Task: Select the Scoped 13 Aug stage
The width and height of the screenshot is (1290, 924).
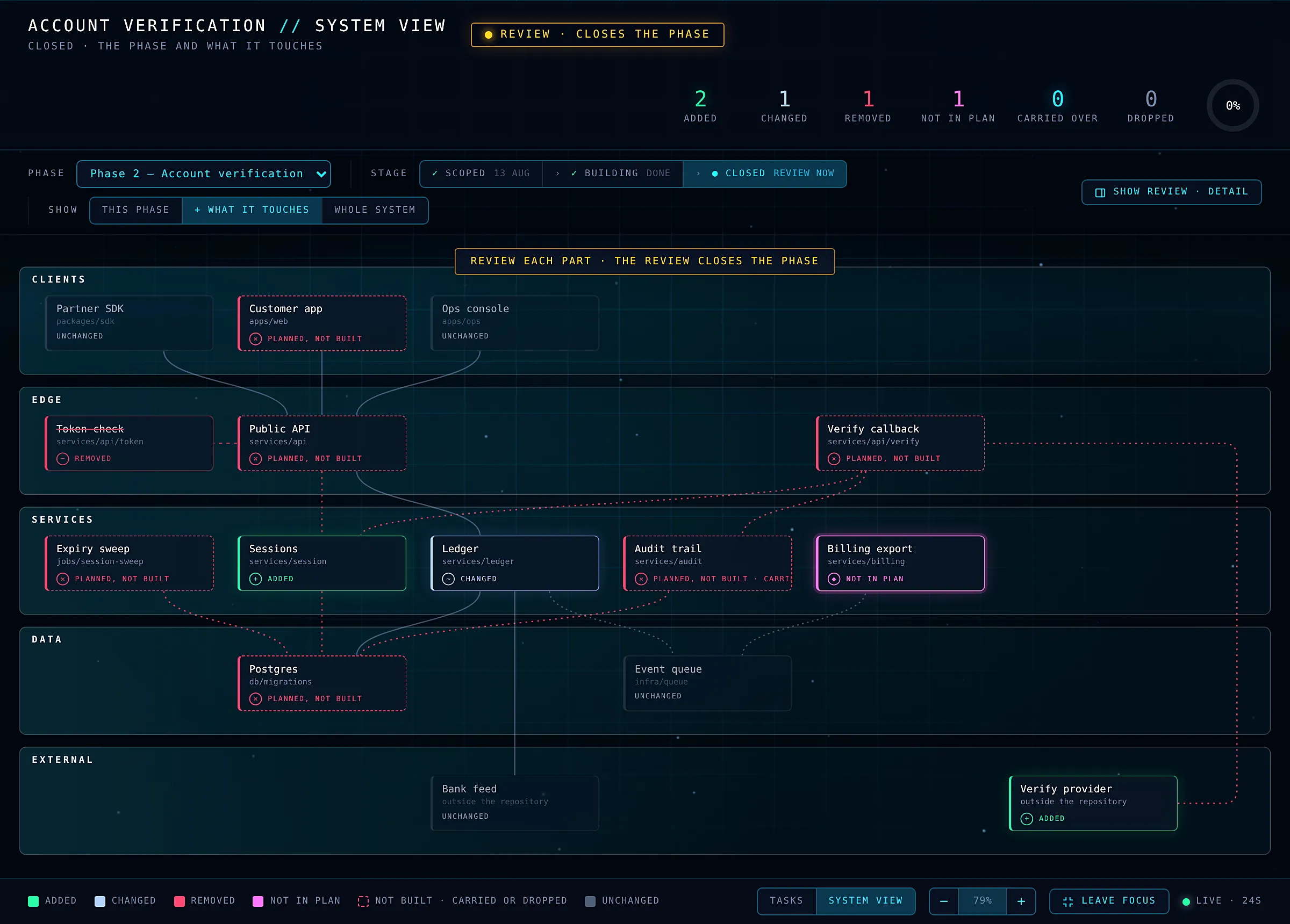Action: (x=481, y=174)
